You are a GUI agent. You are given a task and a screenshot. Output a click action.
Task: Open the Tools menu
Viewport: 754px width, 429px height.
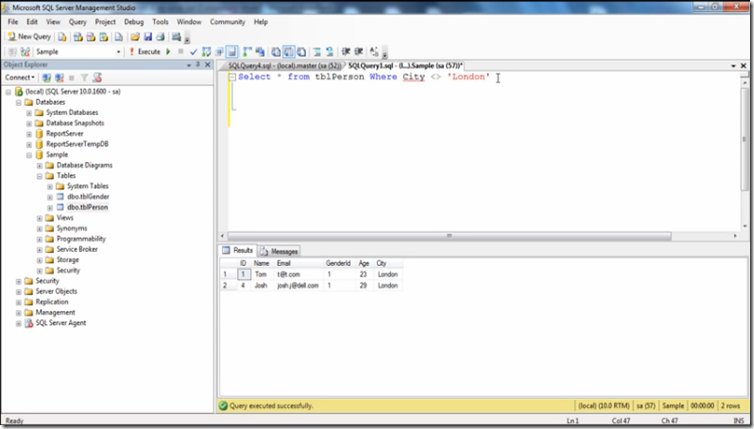[160, 22]
